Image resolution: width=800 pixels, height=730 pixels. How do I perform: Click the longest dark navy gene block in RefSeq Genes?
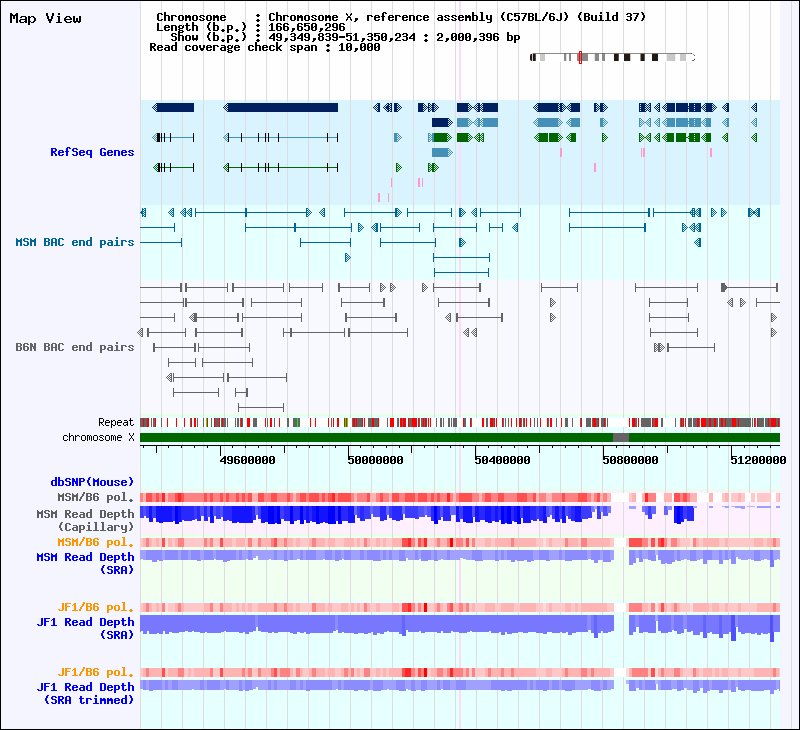coord(282,108)
